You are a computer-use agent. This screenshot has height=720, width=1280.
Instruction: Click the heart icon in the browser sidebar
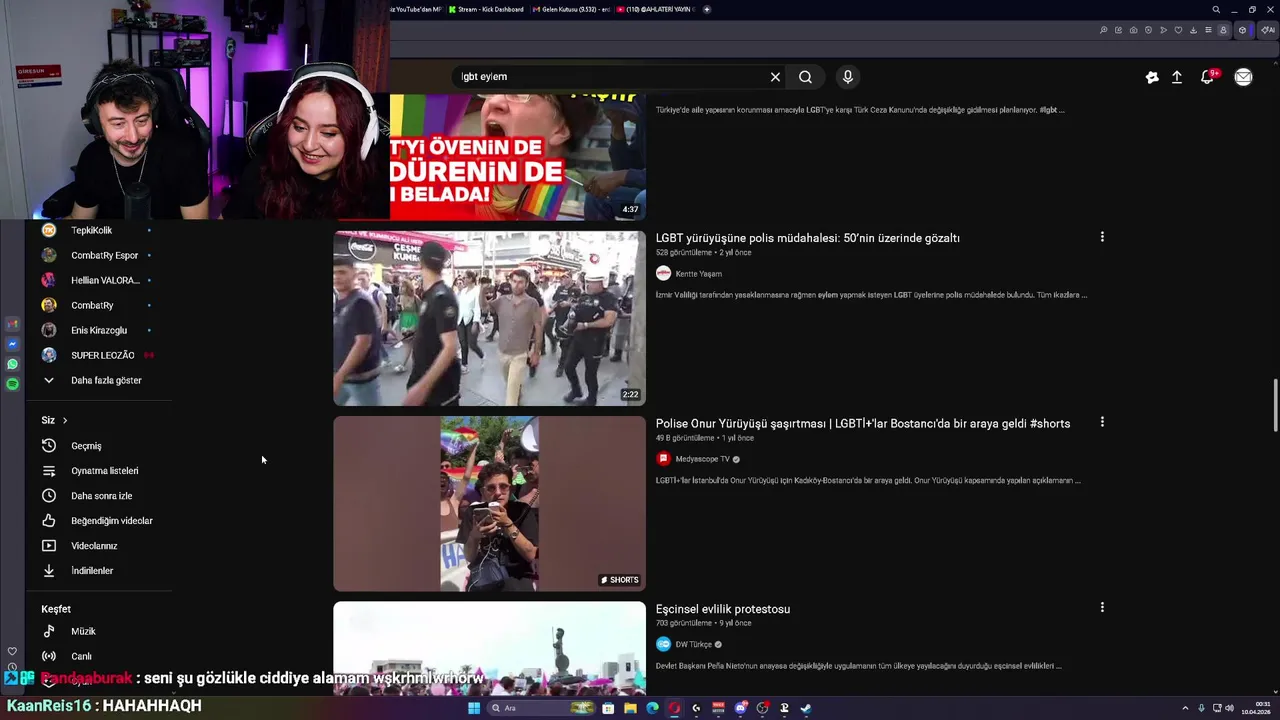click(x=12, y=651)
